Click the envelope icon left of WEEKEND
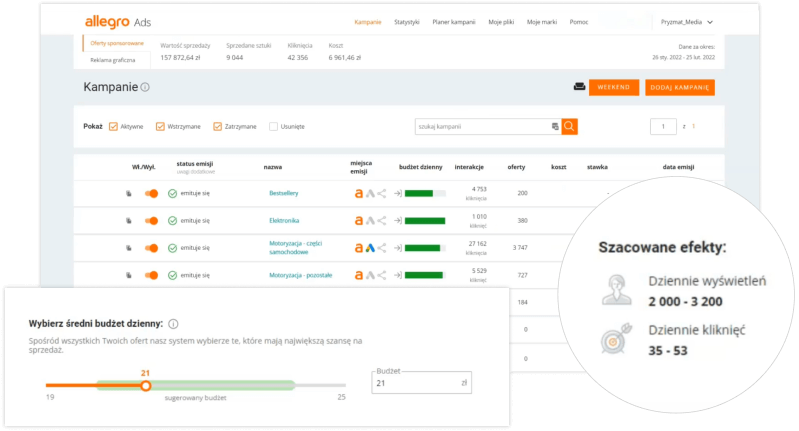The image size is (799, 431). (x=579, y=87)
